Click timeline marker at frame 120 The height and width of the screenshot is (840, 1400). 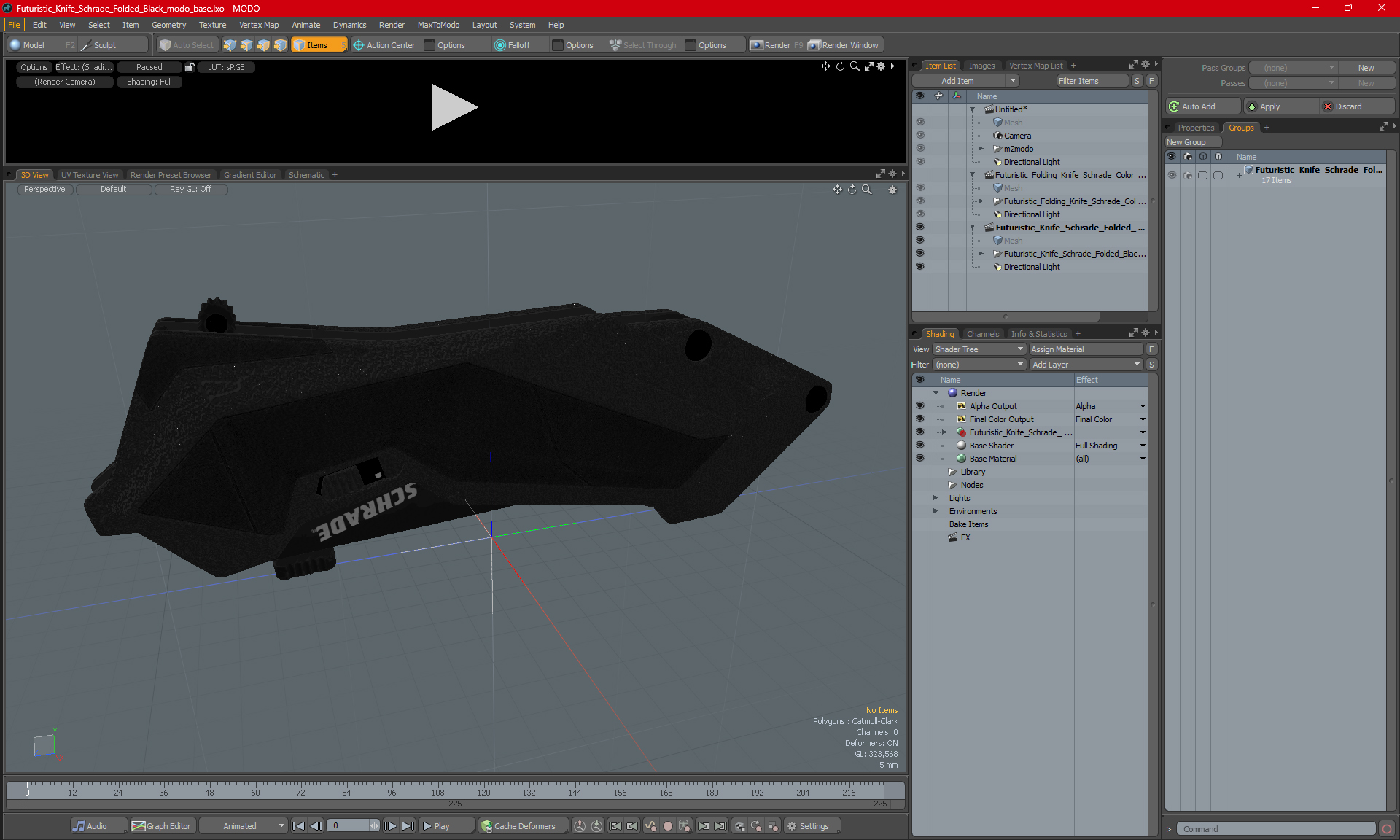click(x=483, y=792)
